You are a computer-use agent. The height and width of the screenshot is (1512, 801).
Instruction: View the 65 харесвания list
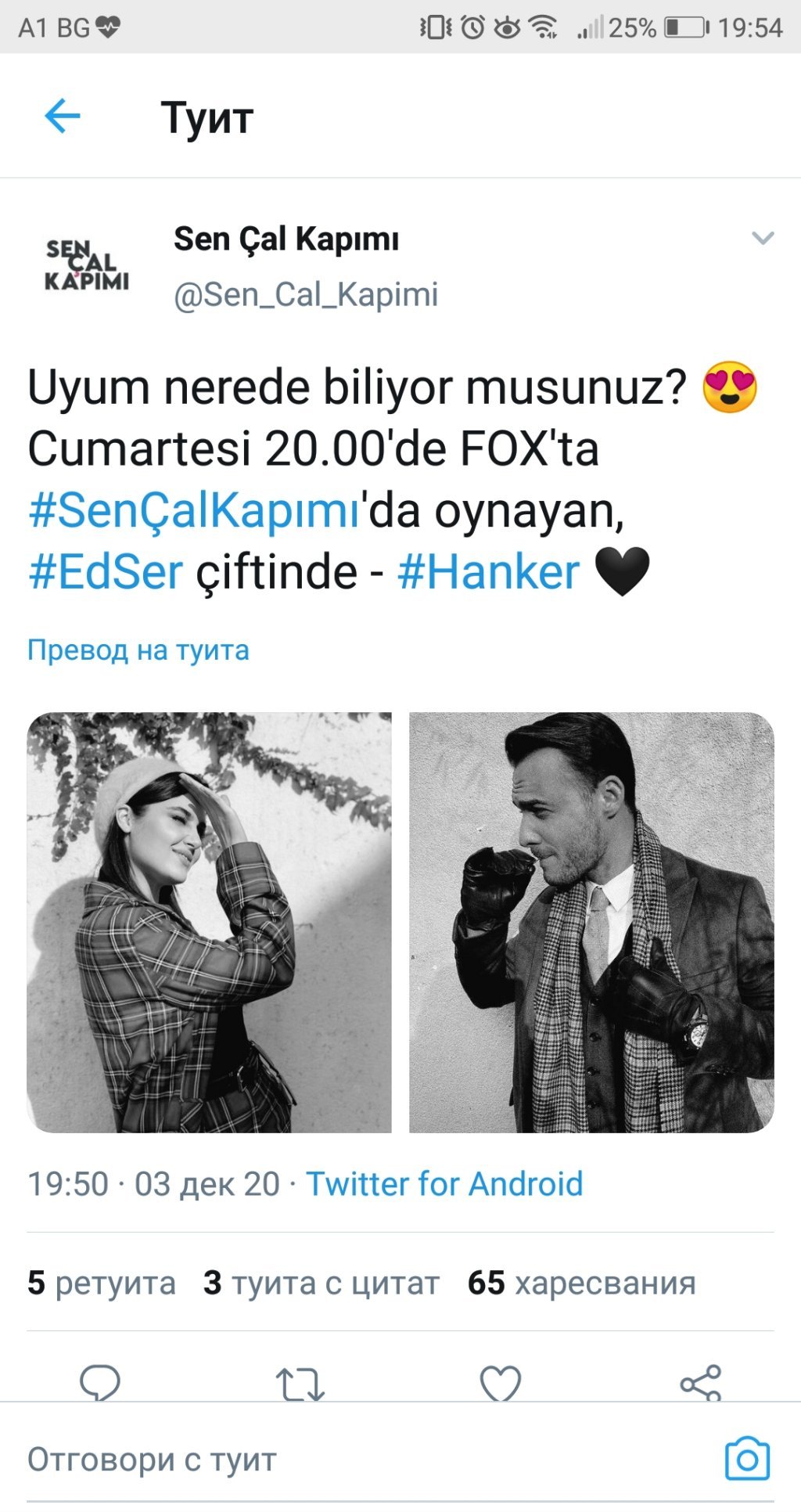coord(581,1283)
